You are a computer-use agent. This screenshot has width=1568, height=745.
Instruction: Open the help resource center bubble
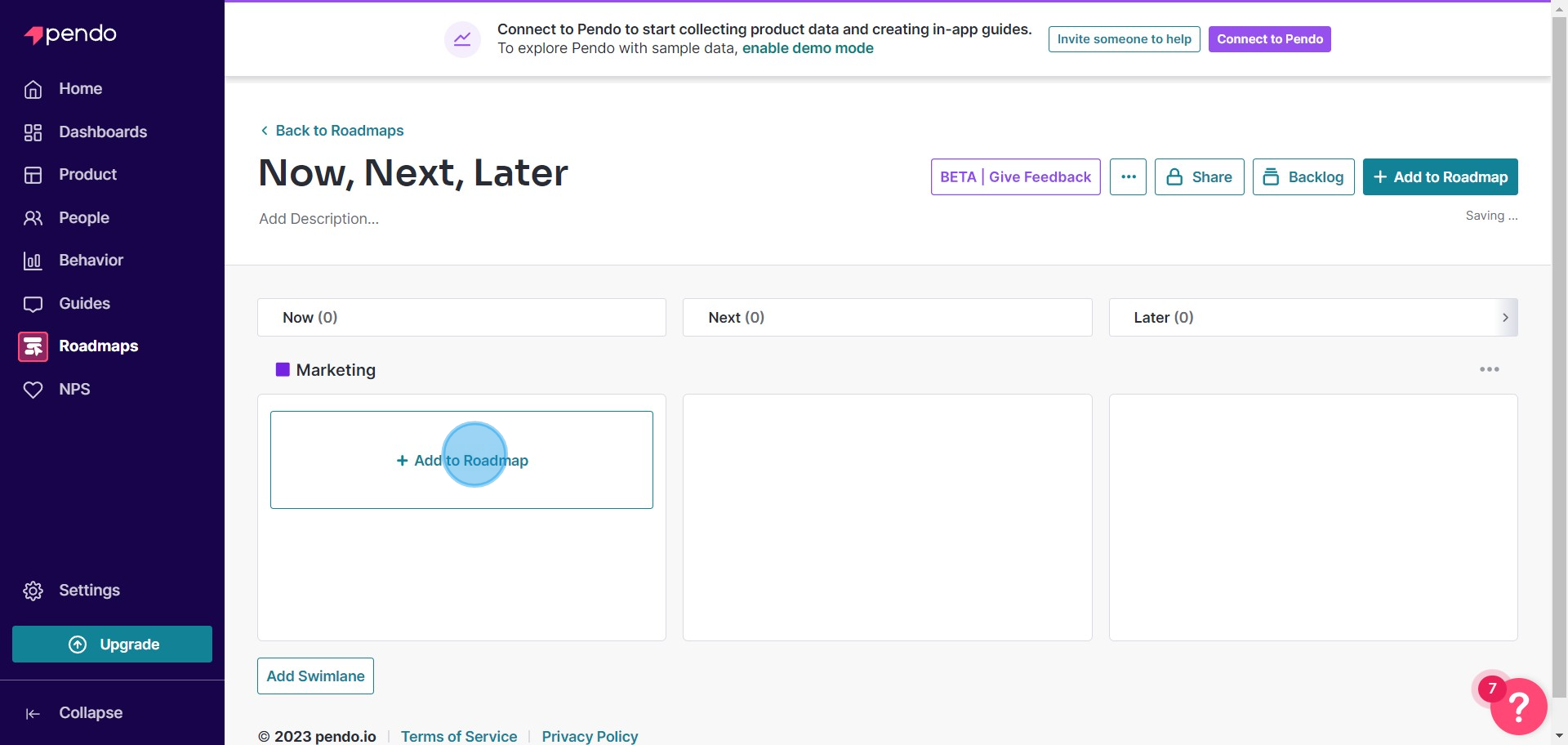(x=1518, y=707)
